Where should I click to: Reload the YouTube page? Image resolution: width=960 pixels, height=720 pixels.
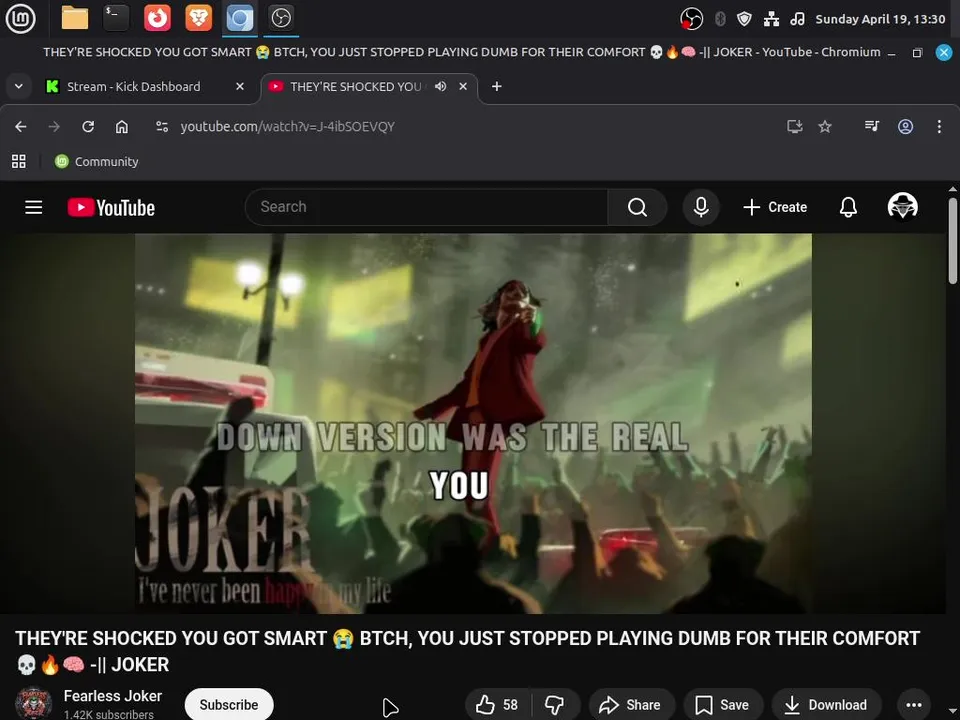[x=88, y=126]
